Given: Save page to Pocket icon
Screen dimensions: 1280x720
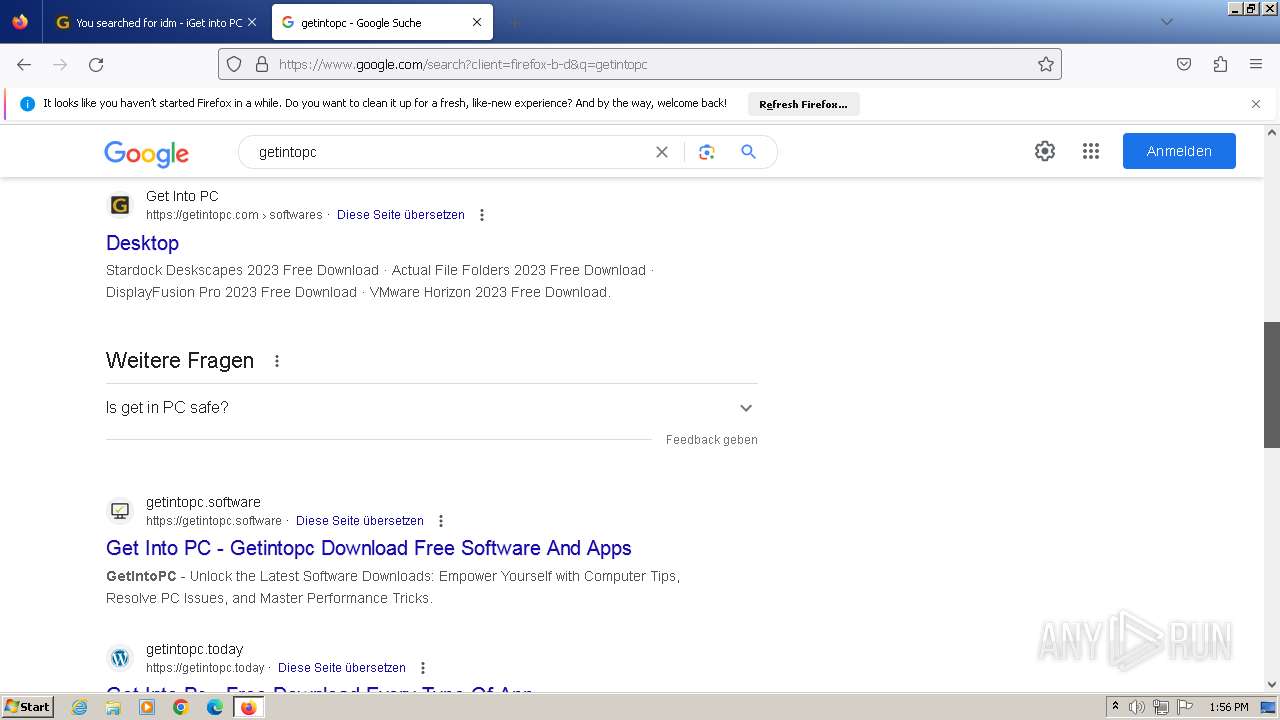Looking at the screenshot, I should [x=1184, y=64].
